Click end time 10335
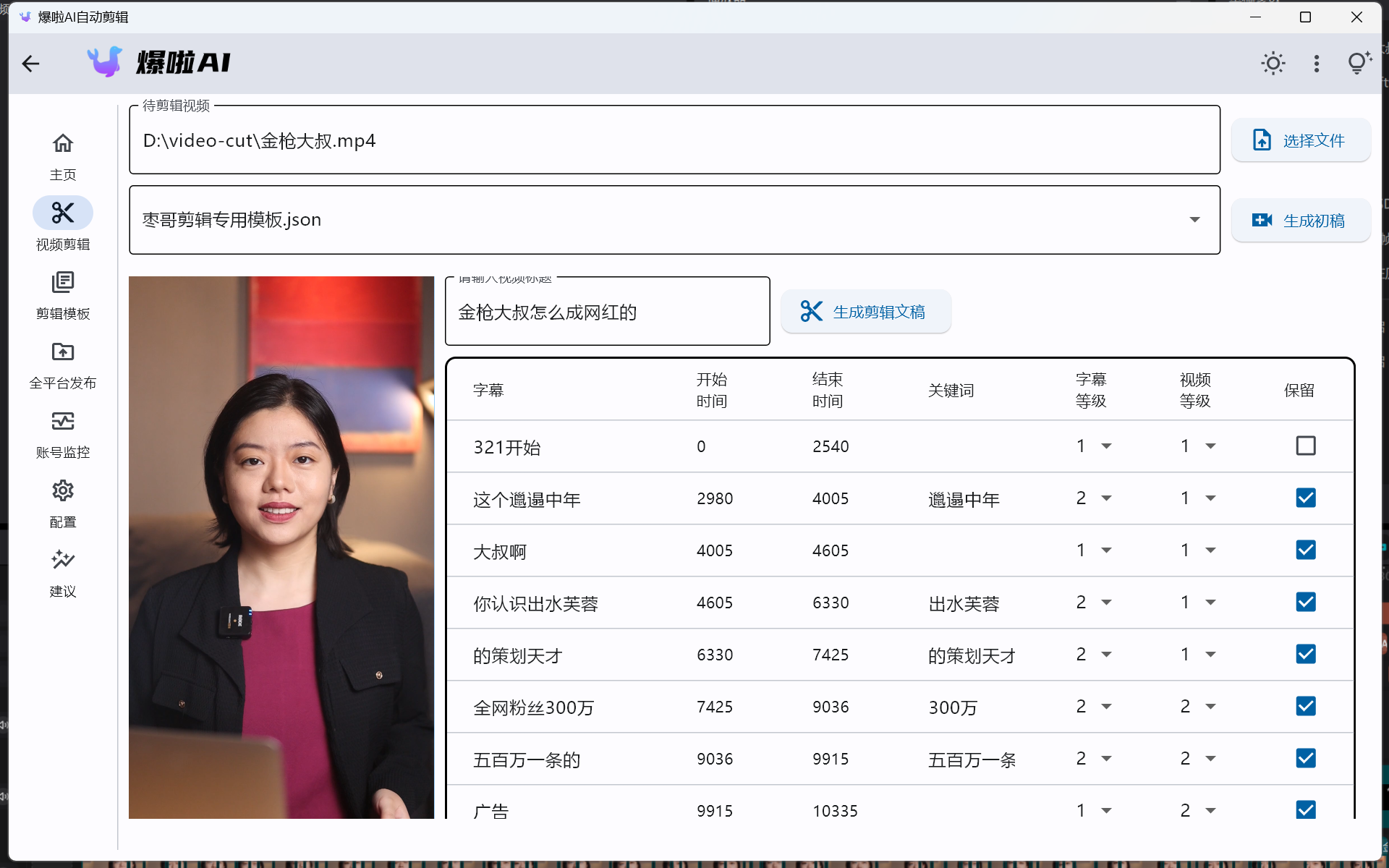The image size is (1389, 868). coord(835,811)
